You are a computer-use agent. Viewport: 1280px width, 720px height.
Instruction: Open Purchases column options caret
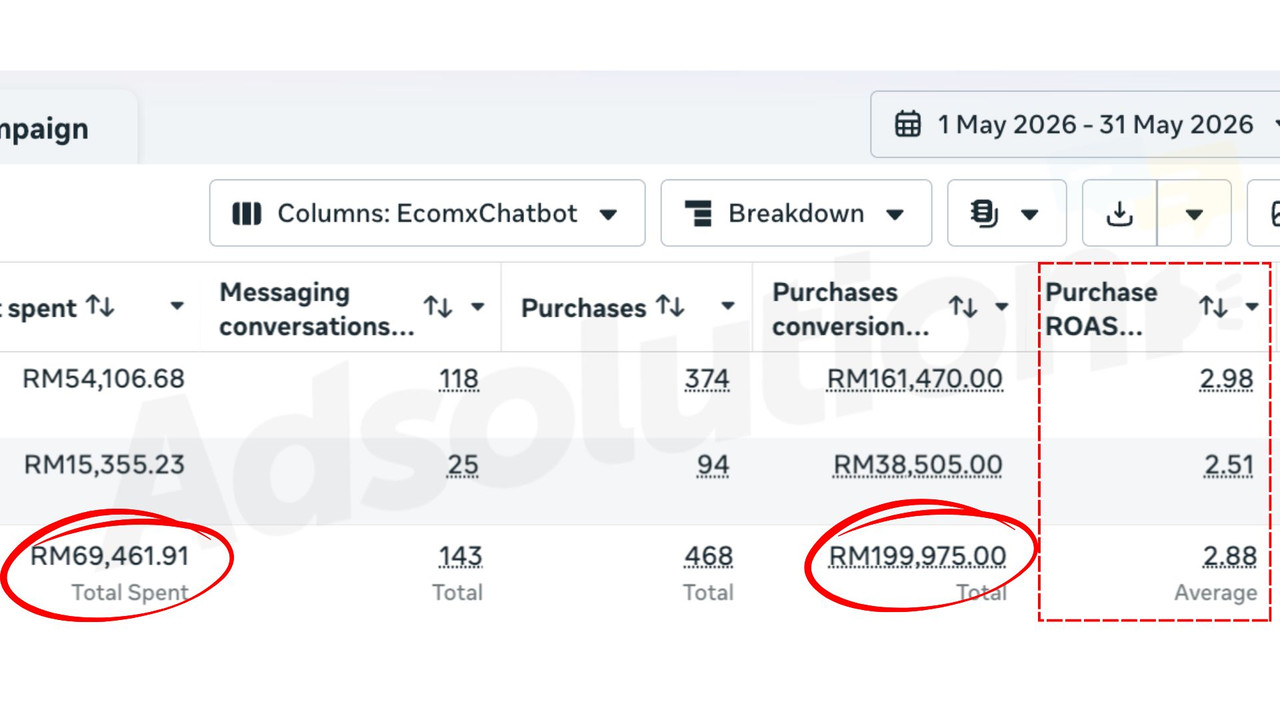coord(728,307)
